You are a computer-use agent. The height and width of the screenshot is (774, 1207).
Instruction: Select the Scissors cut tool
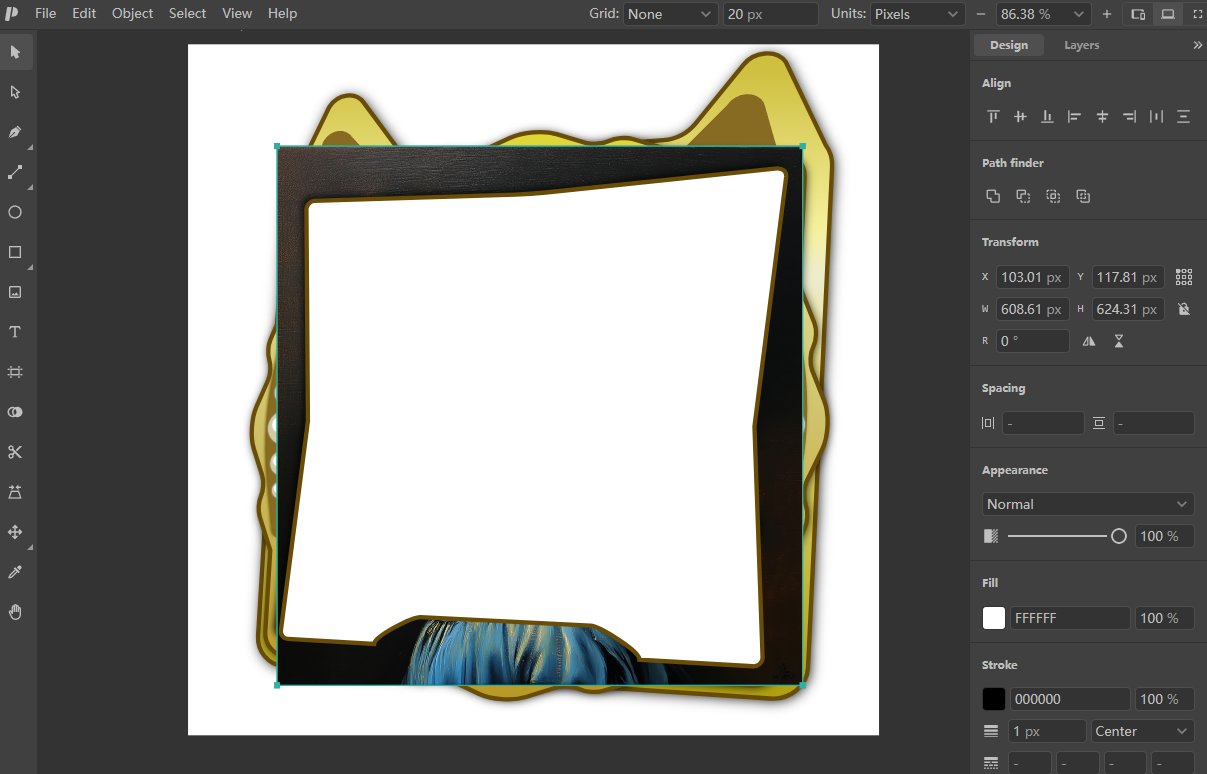[15, 452]
